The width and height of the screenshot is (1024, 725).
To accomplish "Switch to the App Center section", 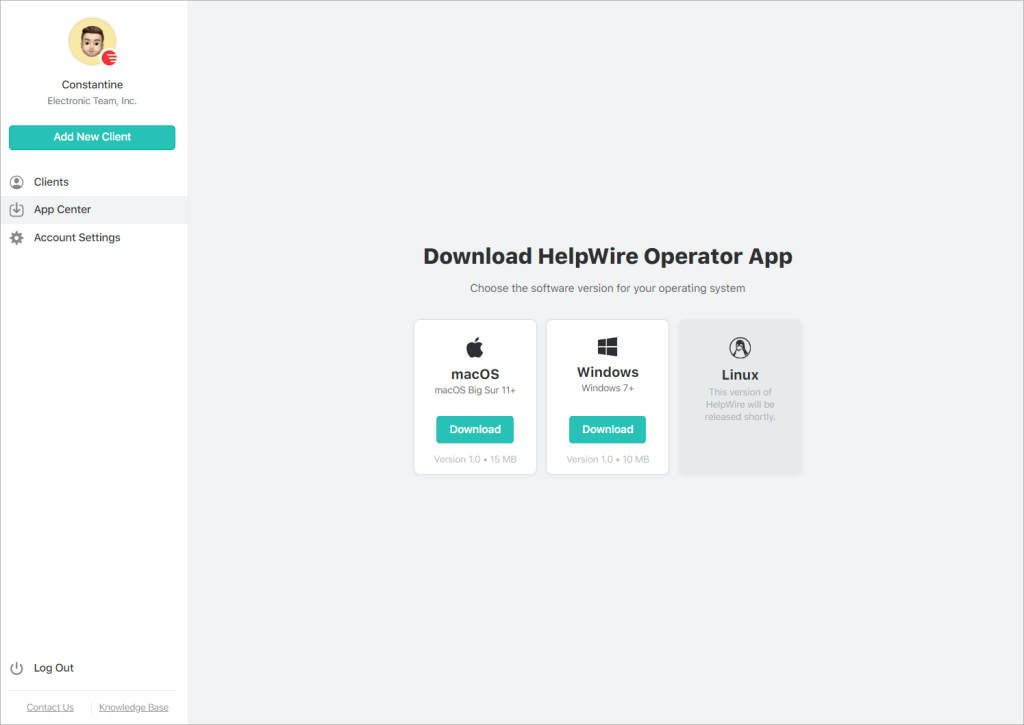I will [x=63, y=209].
